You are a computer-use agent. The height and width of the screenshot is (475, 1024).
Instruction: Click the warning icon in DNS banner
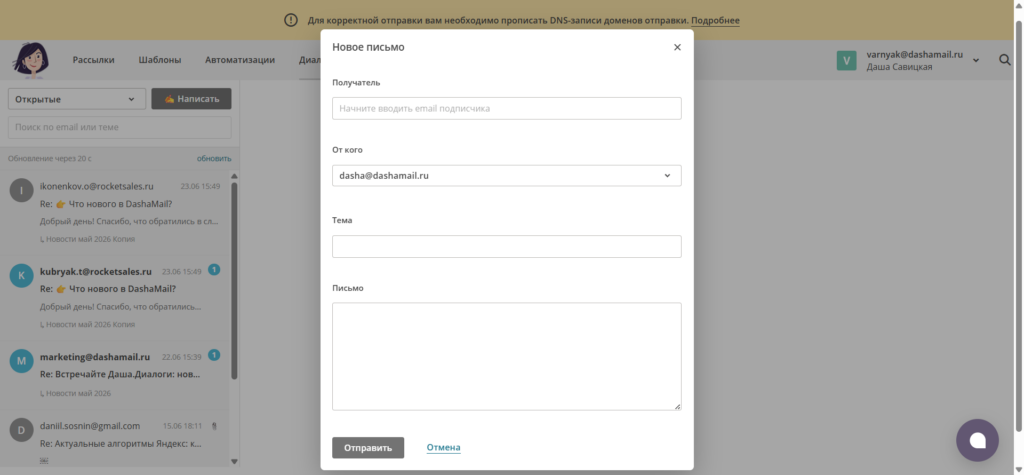291,20
